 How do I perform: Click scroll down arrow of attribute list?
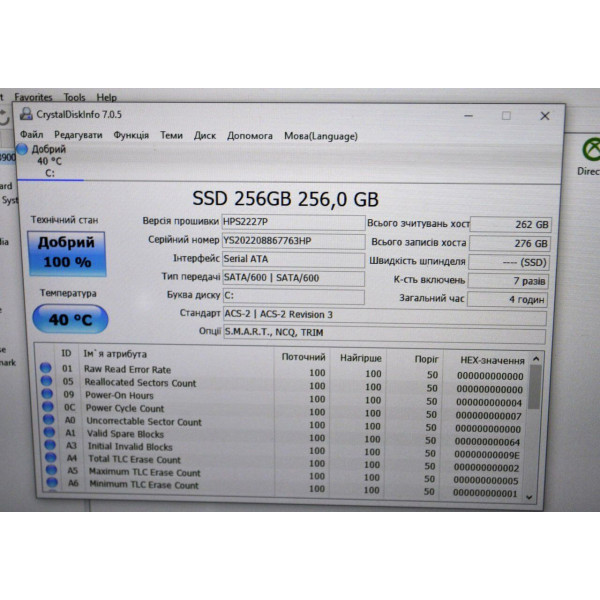point(529,497)
